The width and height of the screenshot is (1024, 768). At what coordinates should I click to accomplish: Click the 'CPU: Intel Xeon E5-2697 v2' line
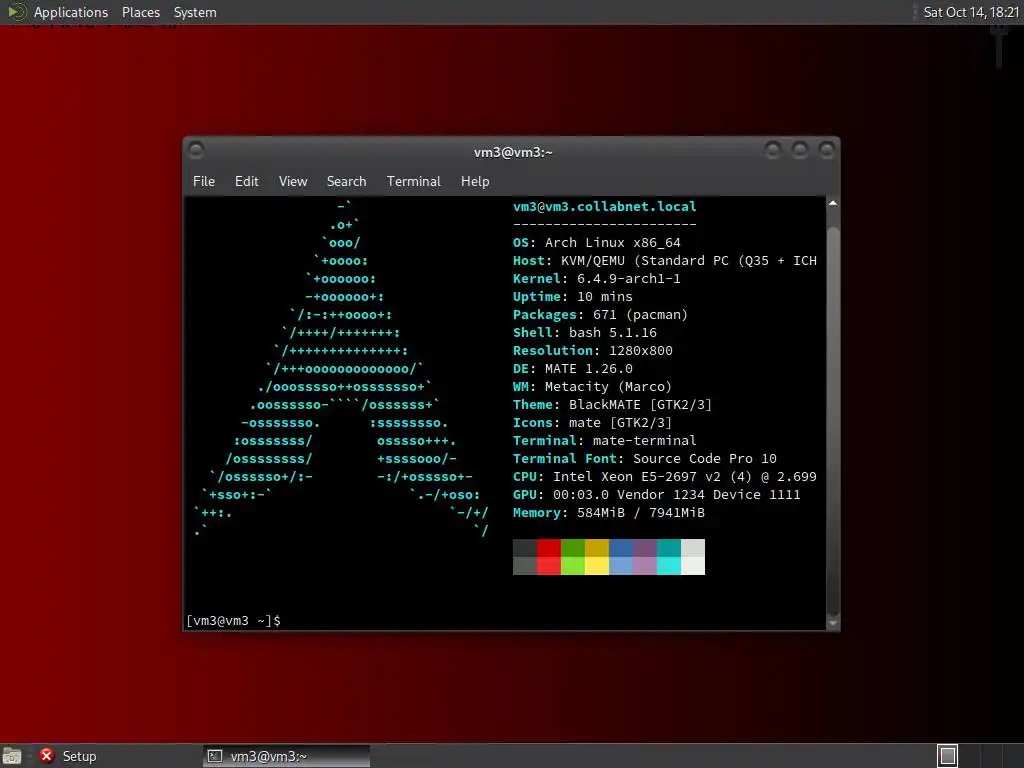[x=664, y=477]
